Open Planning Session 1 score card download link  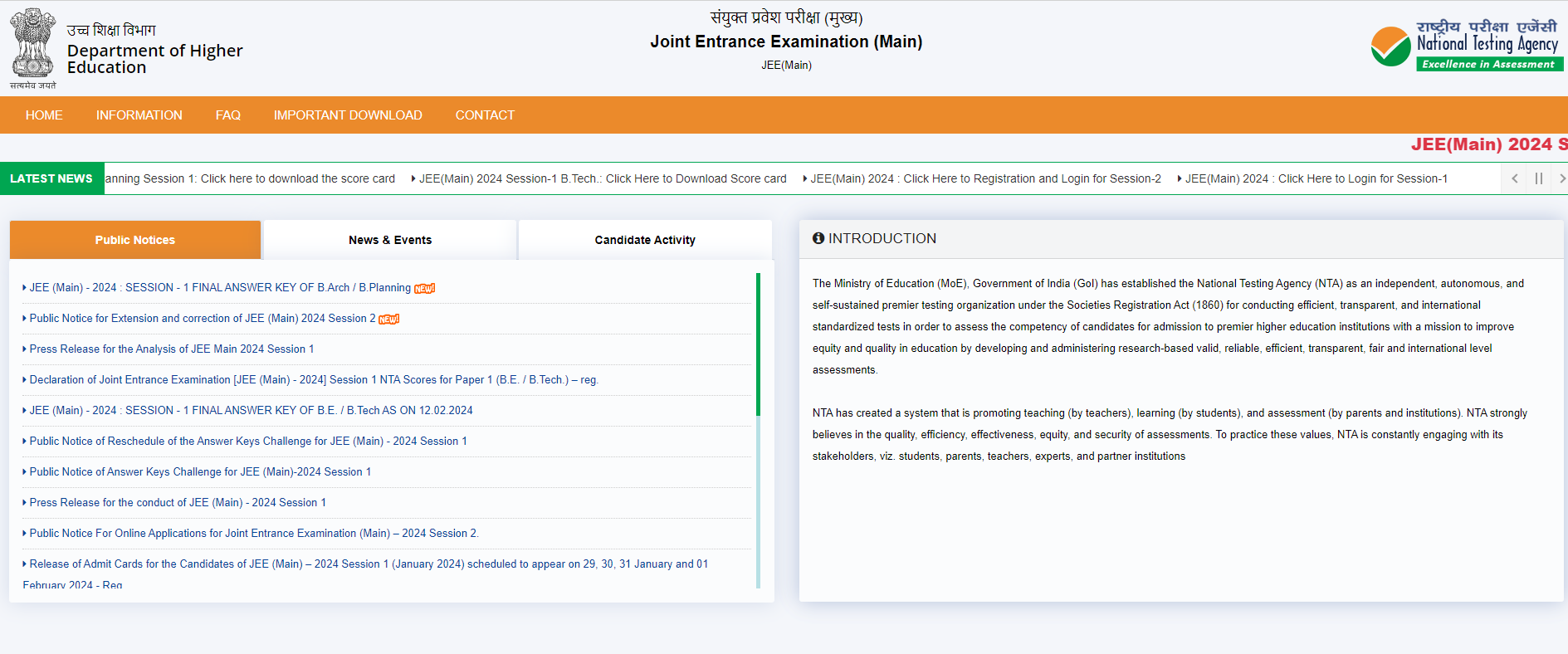pyautogui.click(x=250, y=178)
